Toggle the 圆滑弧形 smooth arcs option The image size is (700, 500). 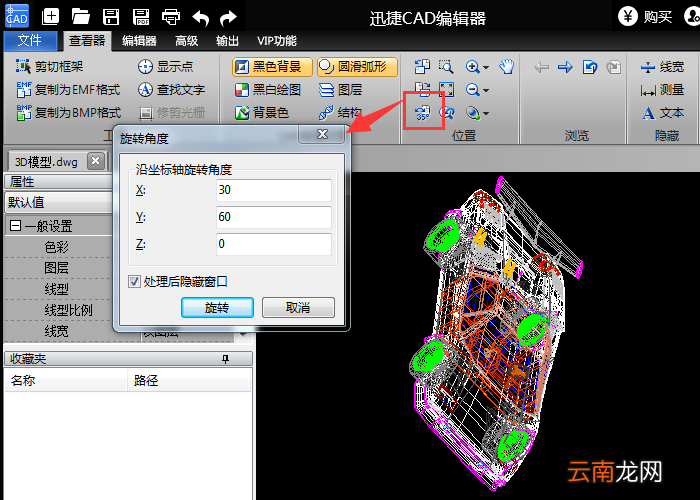[x=357, y=67]
